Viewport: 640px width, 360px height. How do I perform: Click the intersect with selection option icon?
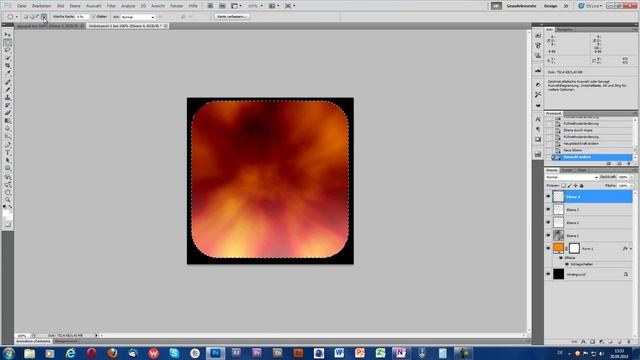(44, 17)
